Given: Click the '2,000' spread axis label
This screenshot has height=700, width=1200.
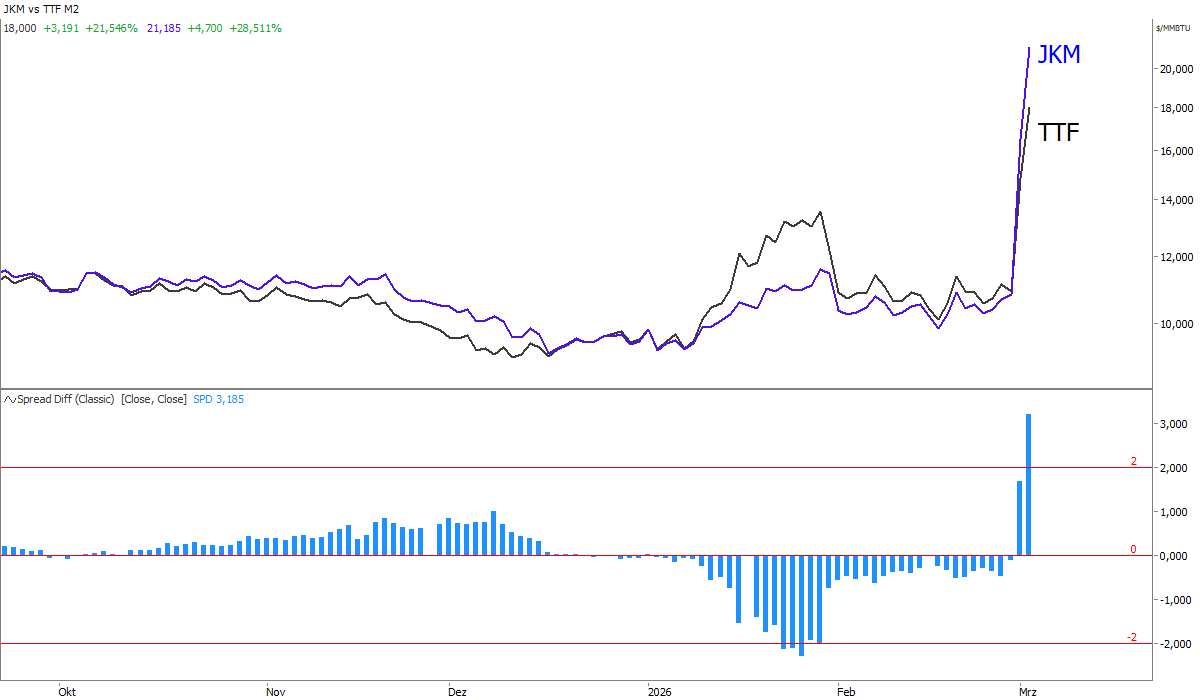Looking at the screenshot, I should (x=1173, y=468).
